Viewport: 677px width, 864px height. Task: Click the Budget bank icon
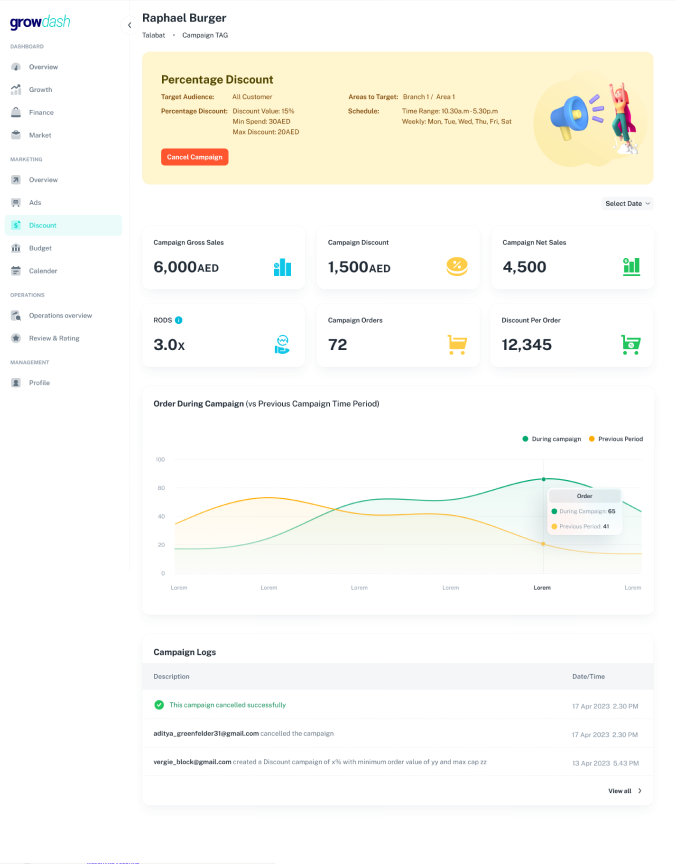16,248
